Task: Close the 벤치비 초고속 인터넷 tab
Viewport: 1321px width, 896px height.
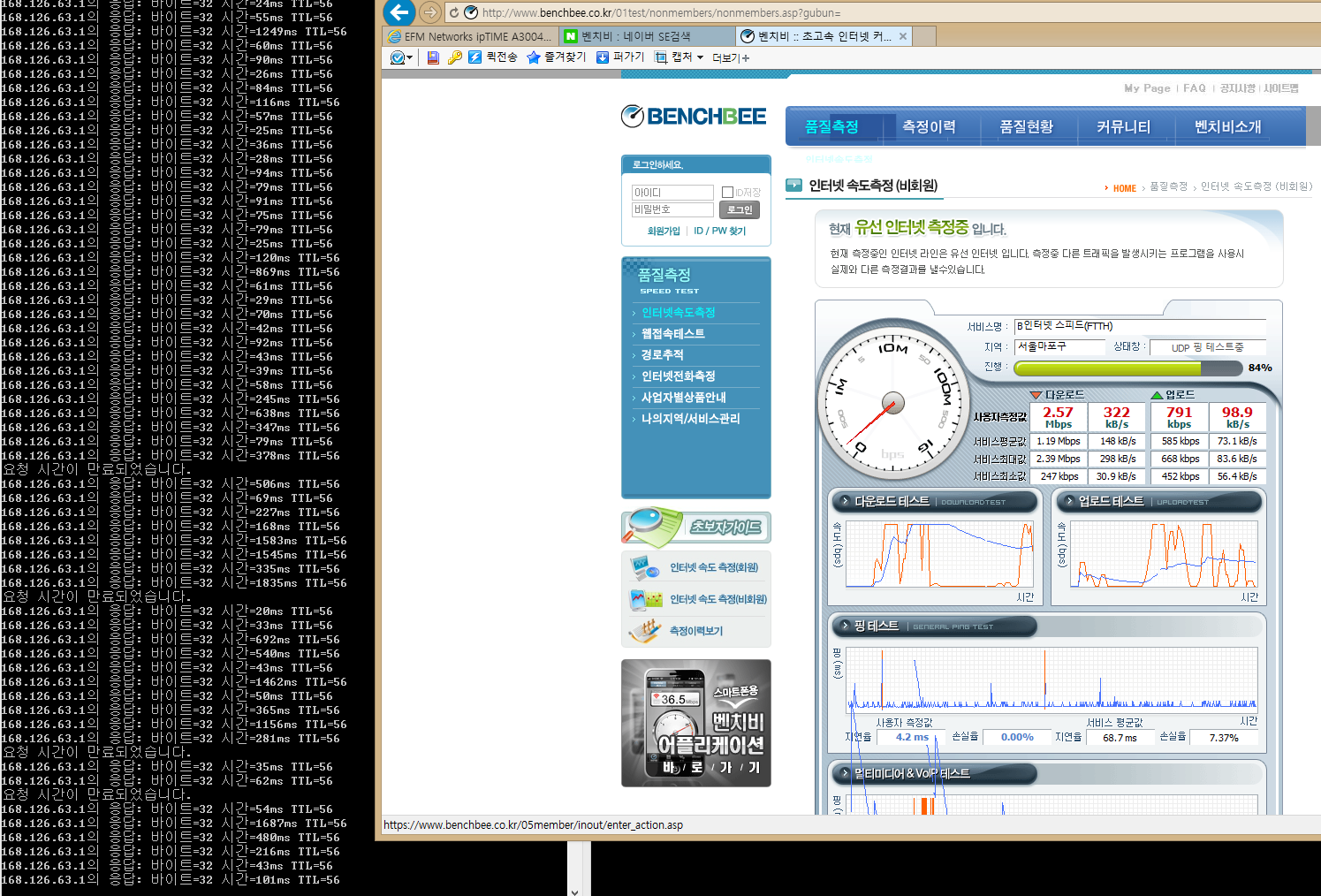Action: (902, 36)
